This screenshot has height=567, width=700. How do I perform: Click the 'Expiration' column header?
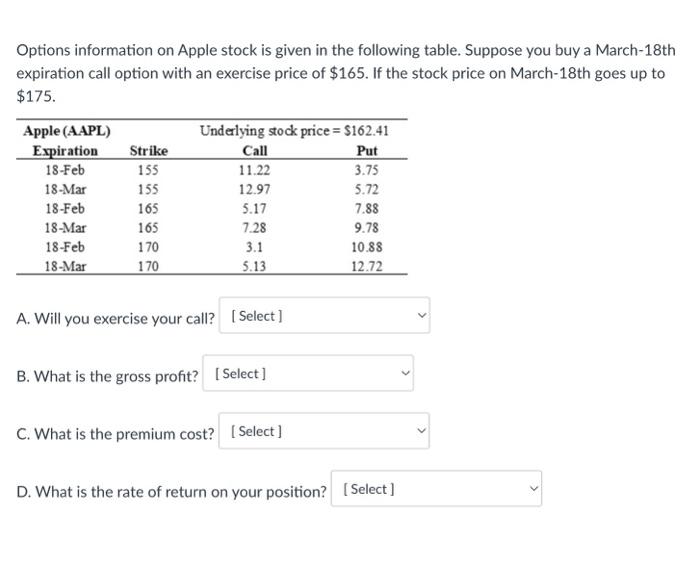(x=65, y=151)
